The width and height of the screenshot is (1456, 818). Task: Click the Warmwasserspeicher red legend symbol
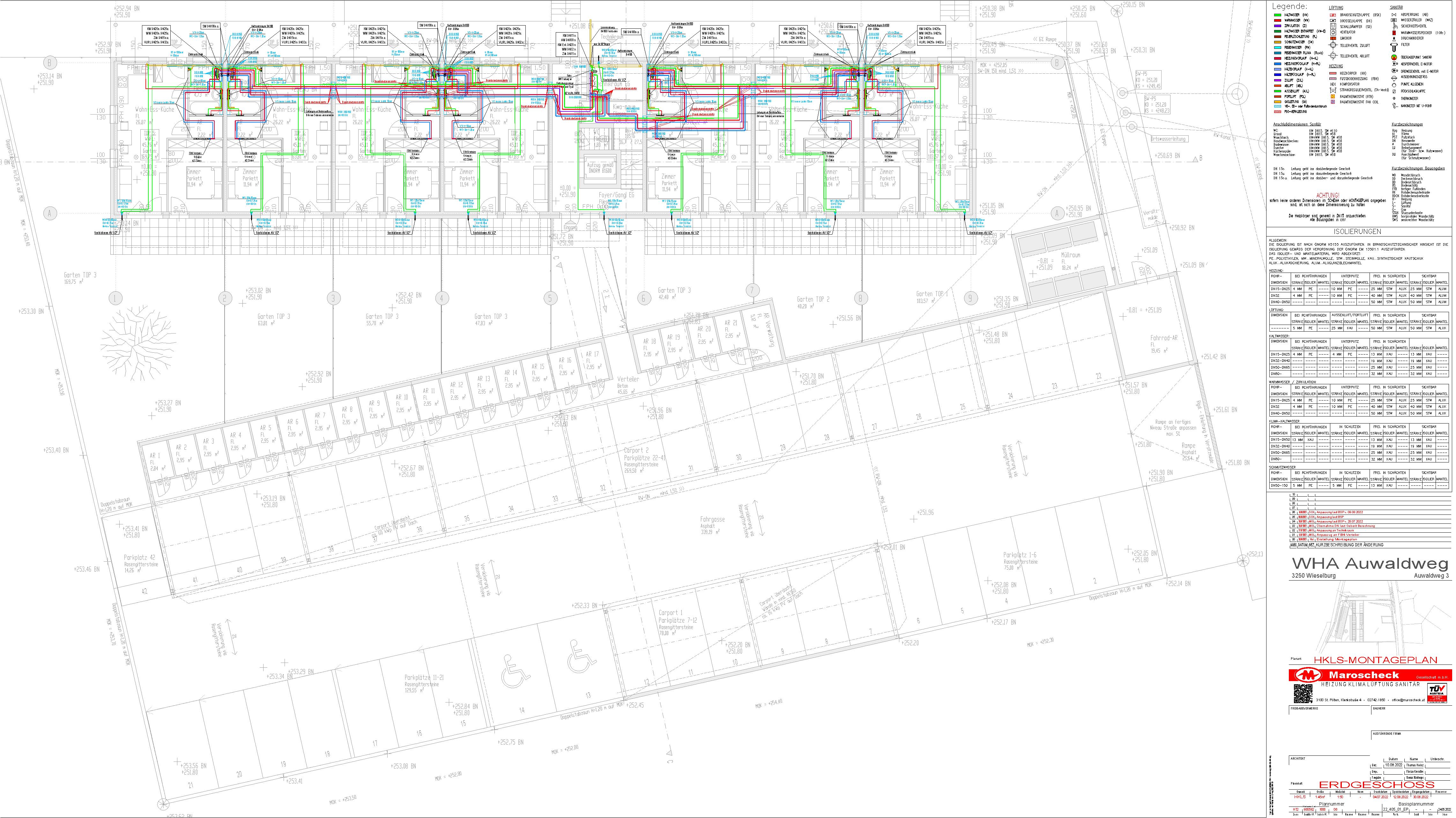pos(1394,33)
